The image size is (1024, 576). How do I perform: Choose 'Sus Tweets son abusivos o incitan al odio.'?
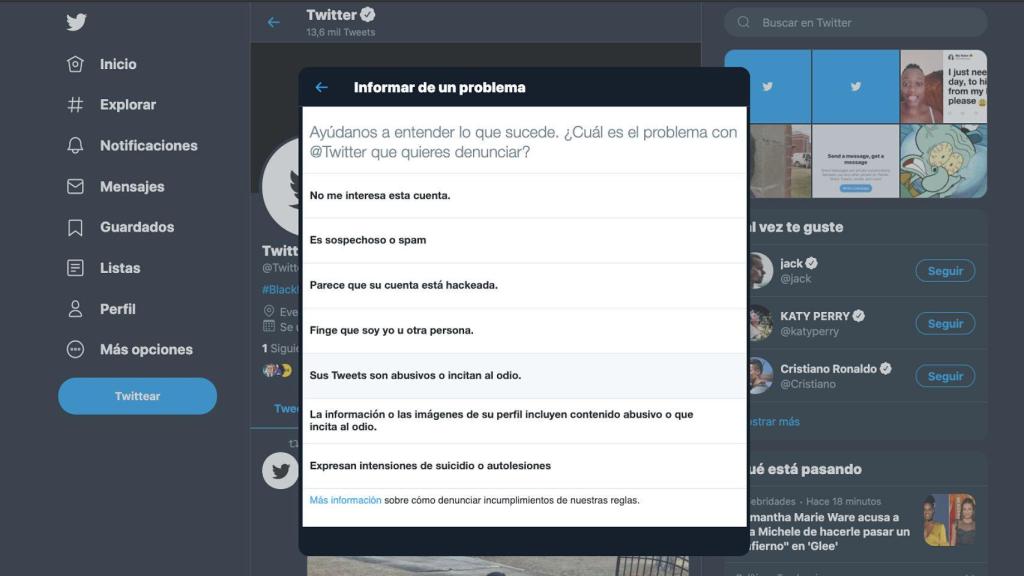point(524,376)
